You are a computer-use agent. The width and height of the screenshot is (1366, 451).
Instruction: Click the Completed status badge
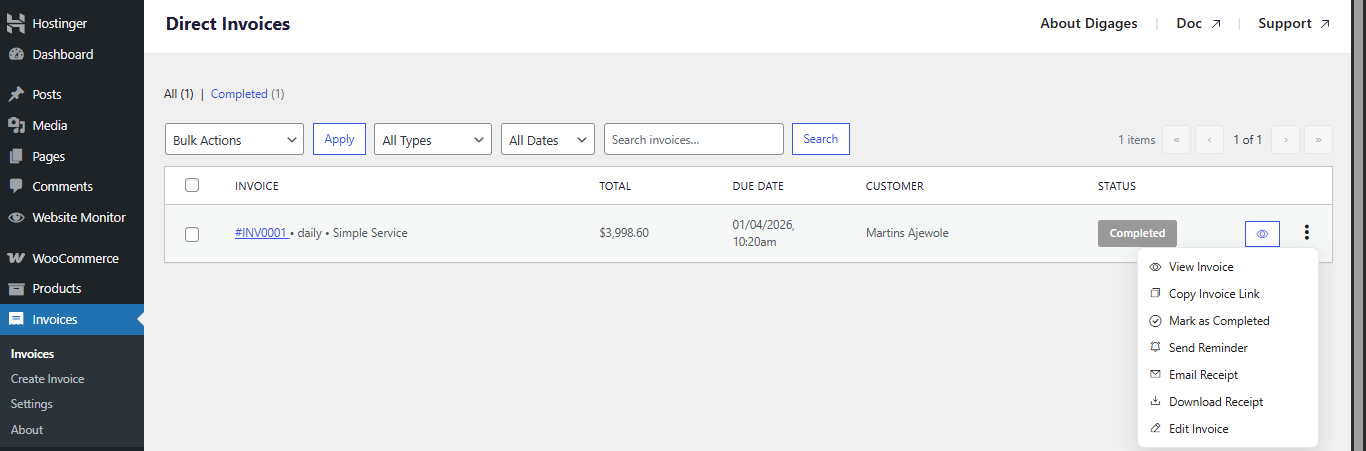pos(1137,233)
